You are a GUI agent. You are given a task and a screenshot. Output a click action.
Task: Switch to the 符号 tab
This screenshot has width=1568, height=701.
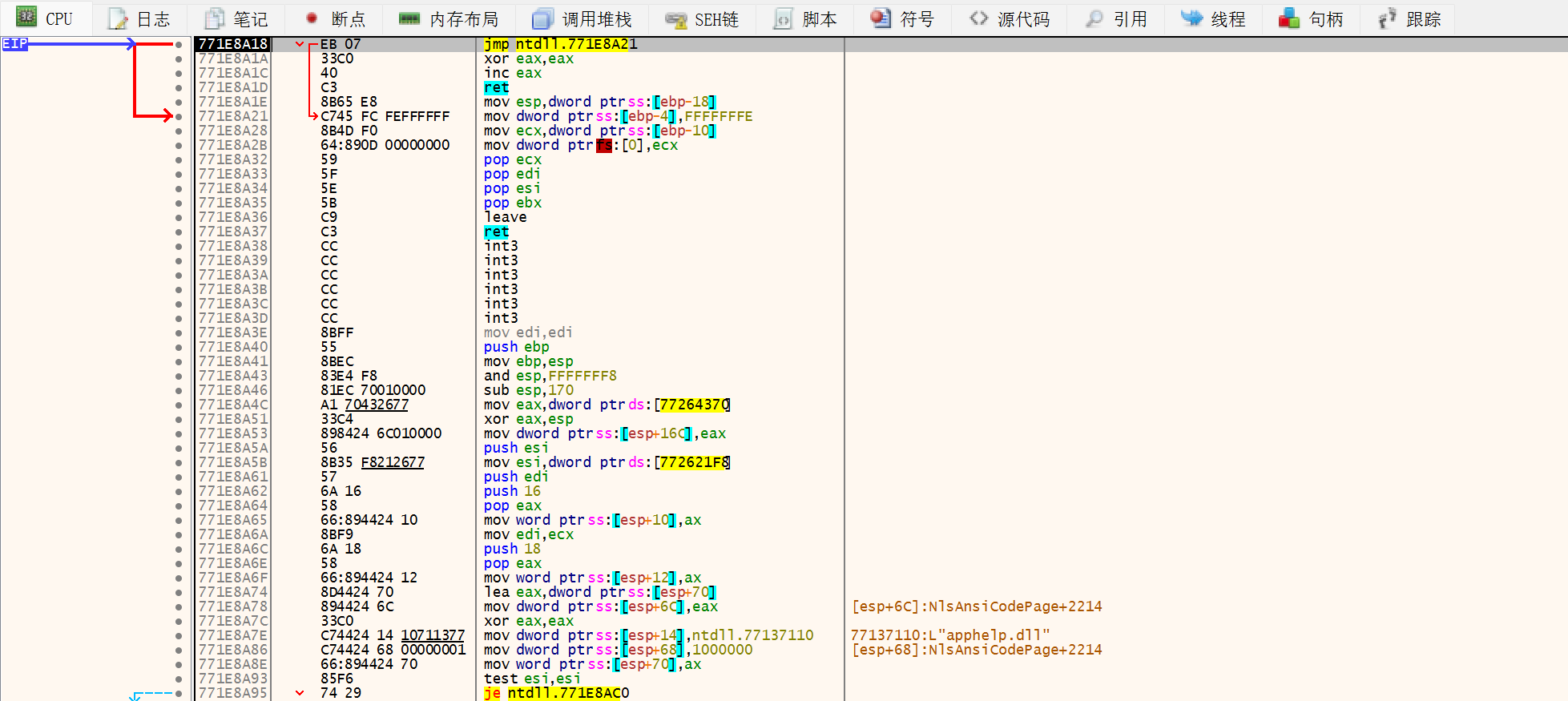pyautogui.click(x=904, y=18)
